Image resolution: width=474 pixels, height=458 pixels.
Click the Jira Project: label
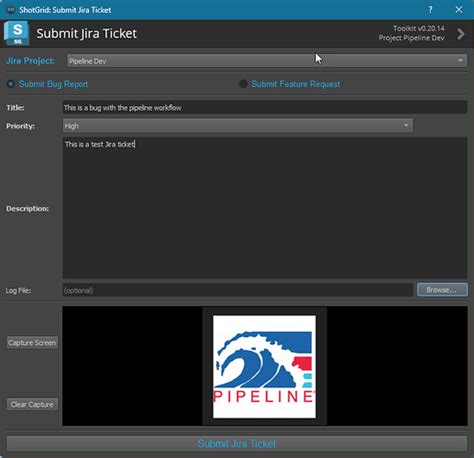coord(30,61)
